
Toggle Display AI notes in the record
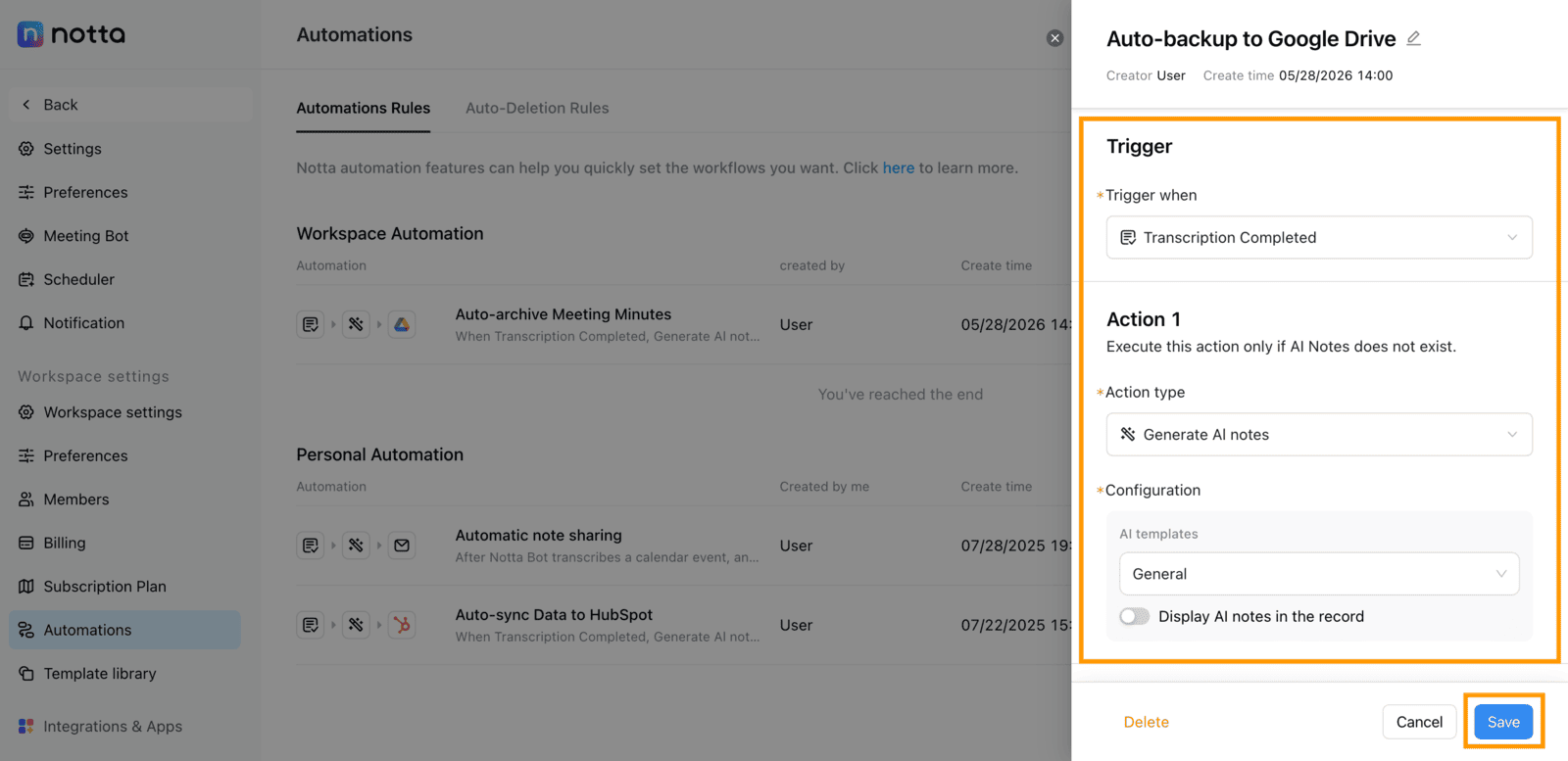(1135, 616)
